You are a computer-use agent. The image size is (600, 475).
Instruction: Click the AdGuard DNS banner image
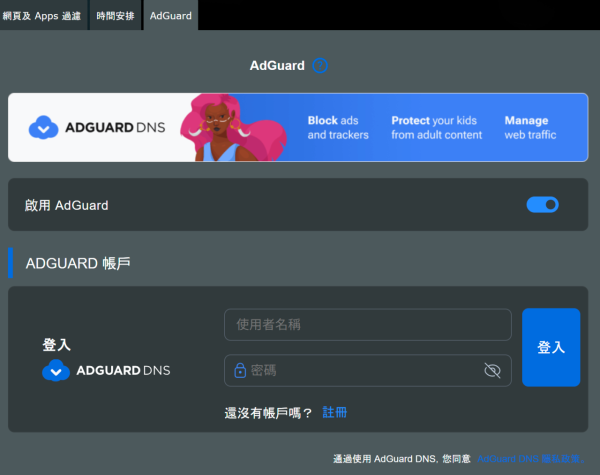pyautogui.click(x=298, y=127)
